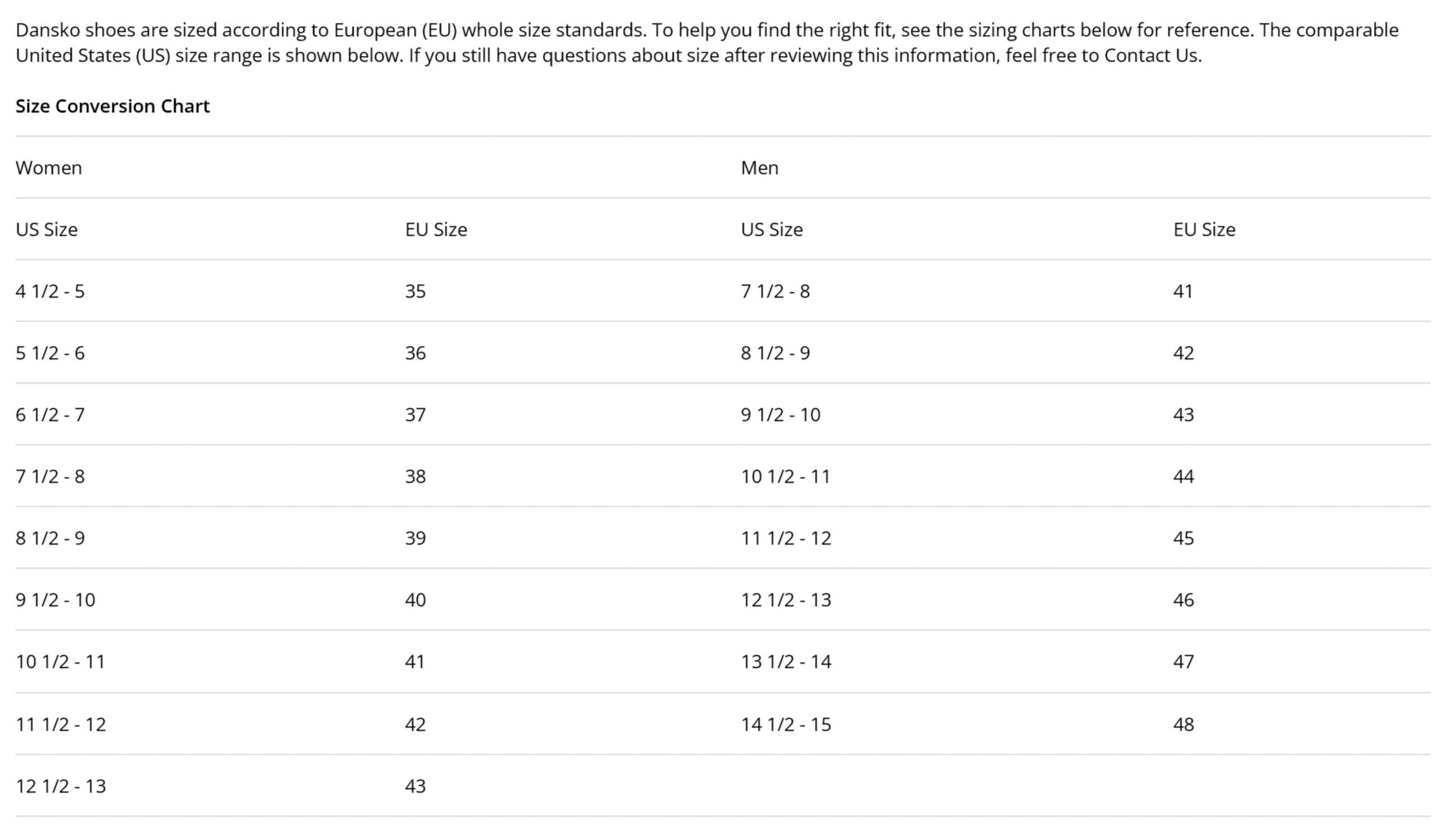Select women's US size 12 1/2 - 13

(x=60, y=786)
